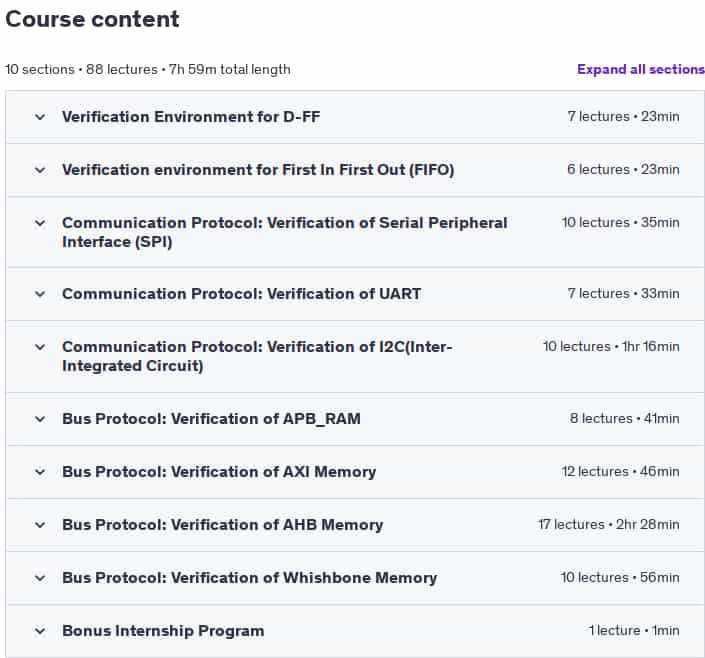The width and height of the screenshot is (705, 658).
Task: Expand chevron for Verification of UART section
Action: coord(40,294)
